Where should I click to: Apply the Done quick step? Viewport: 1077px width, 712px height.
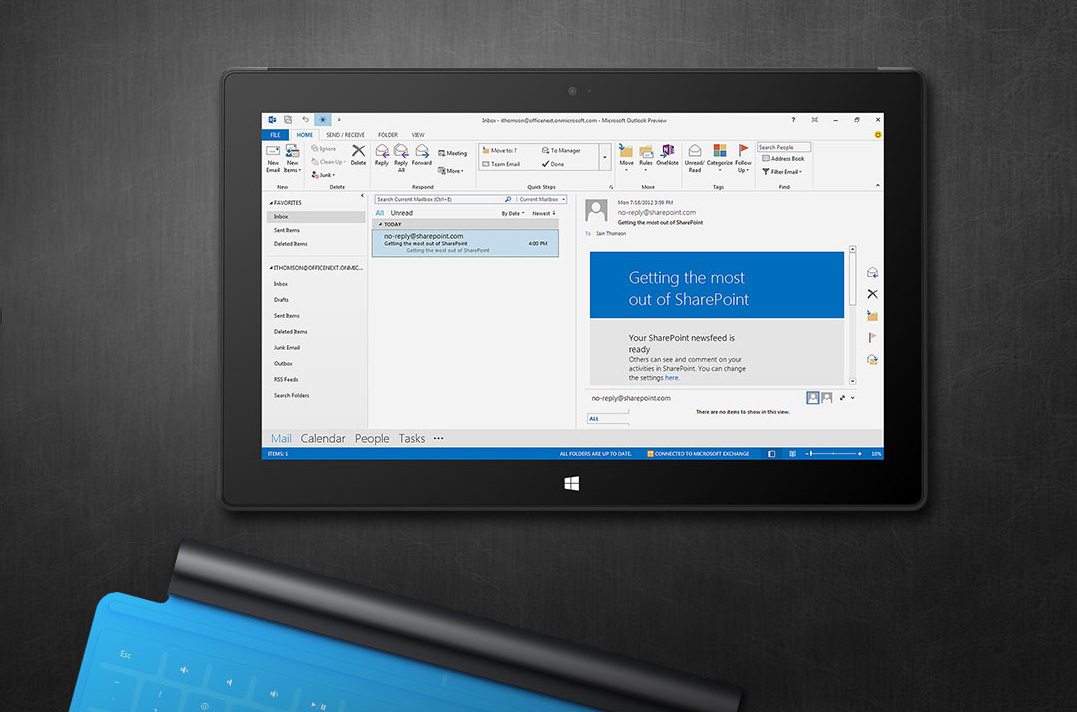[553, 164]
